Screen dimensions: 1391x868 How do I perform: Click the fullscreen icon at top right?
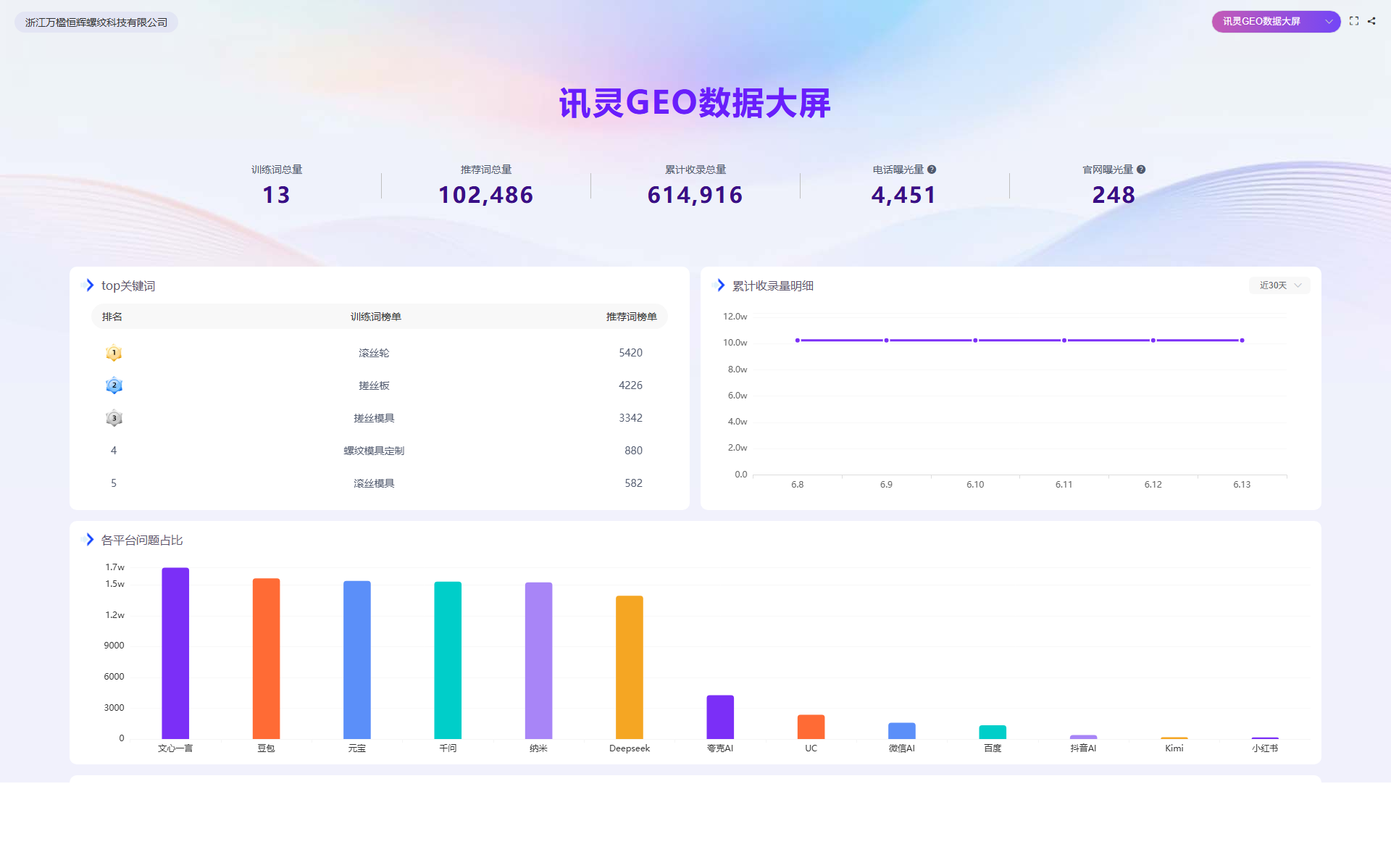[1353, 21]
